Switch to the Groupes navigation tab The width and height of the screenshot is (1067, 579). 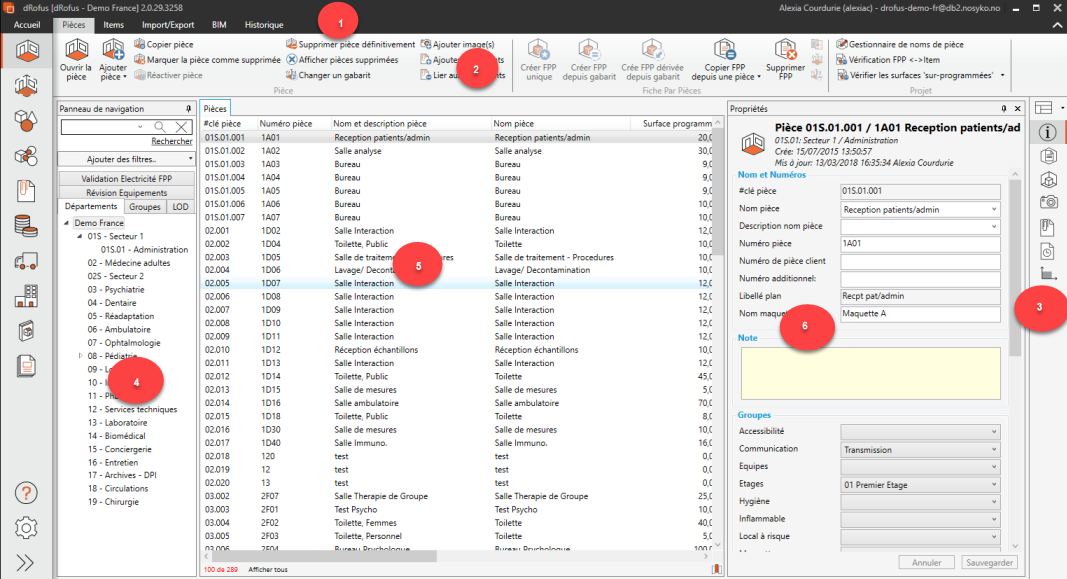click(145, 207)
